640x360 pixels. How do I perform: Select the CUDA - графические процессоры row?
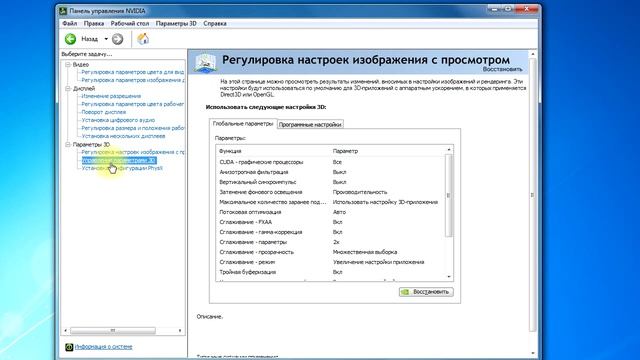click(331, 162)
